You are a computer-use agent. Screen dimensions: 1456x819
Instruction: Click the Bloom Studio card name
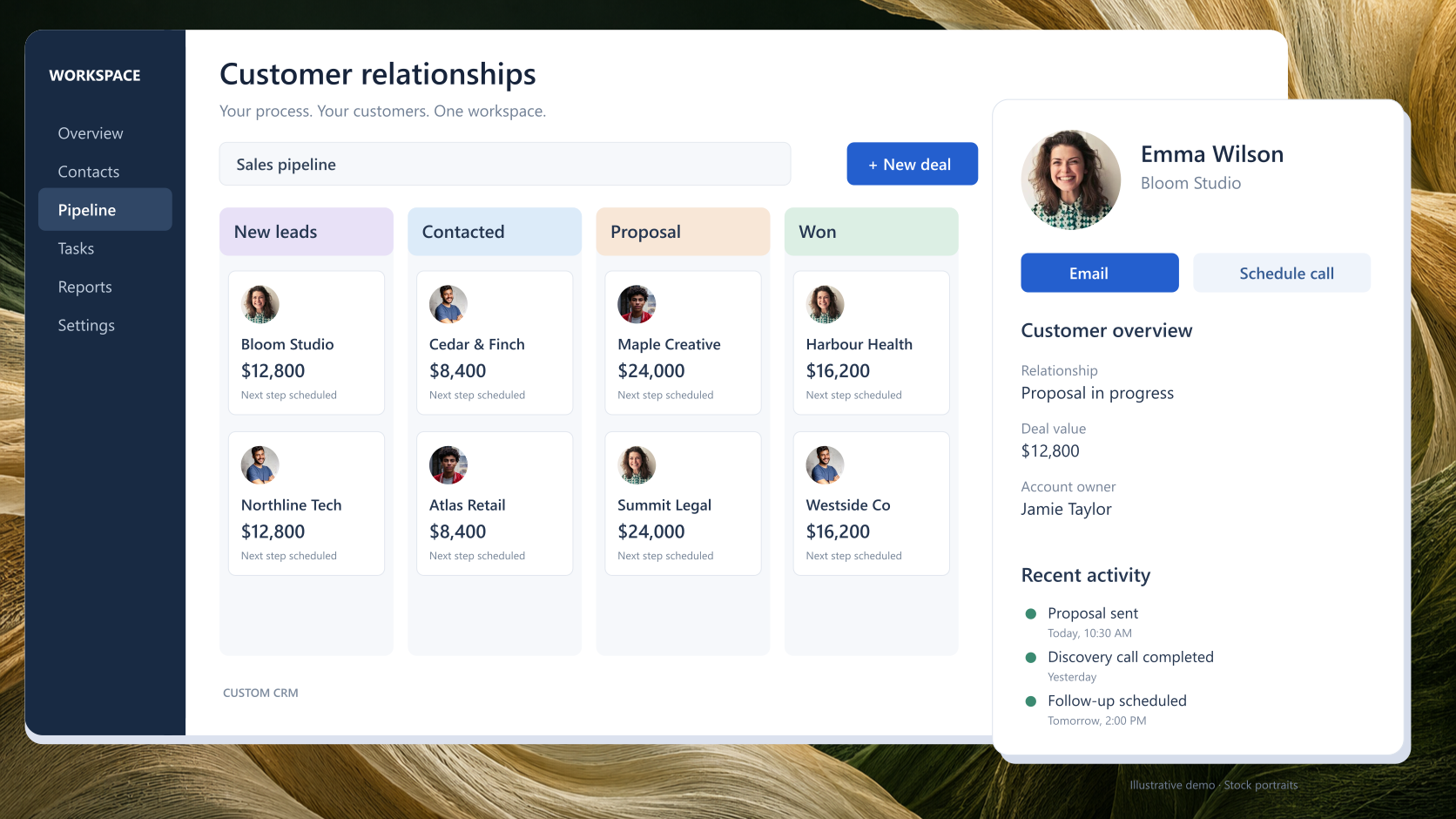[x=287, y=344]
